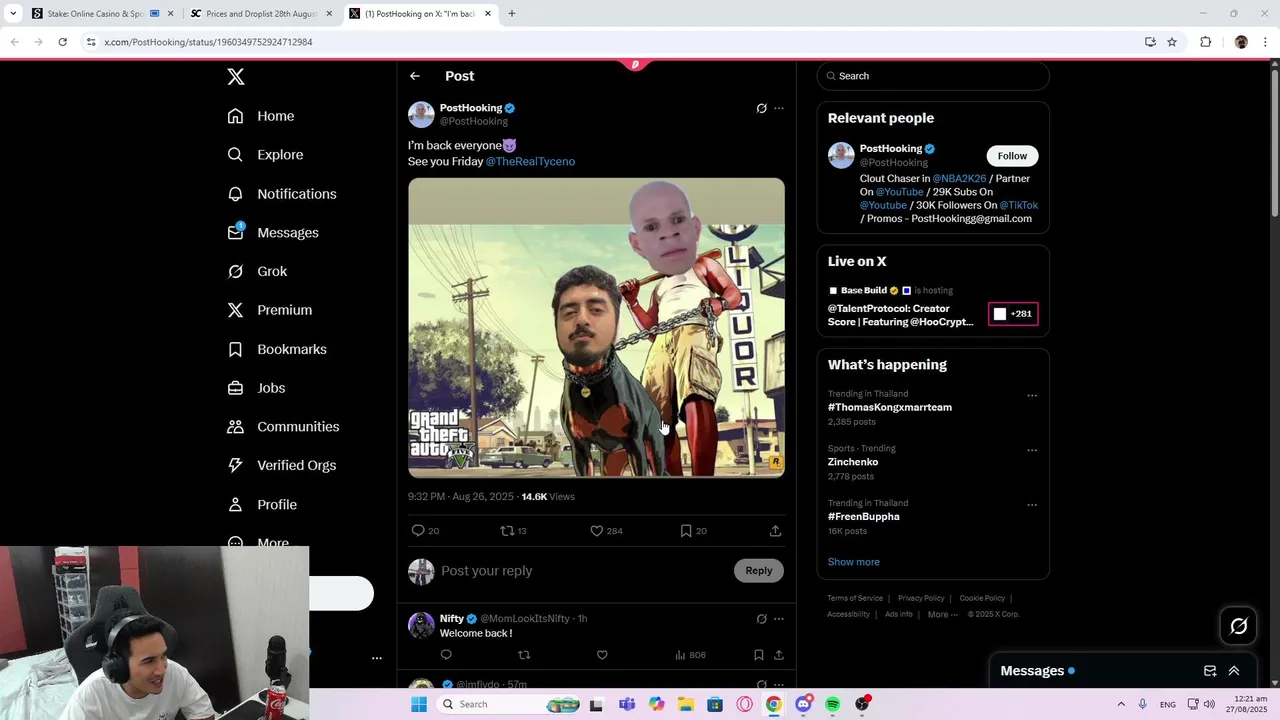Compose new message in Messages drawer
Image resolution: width=1280 pixels, height=720 pixels.
point(1210,671)
